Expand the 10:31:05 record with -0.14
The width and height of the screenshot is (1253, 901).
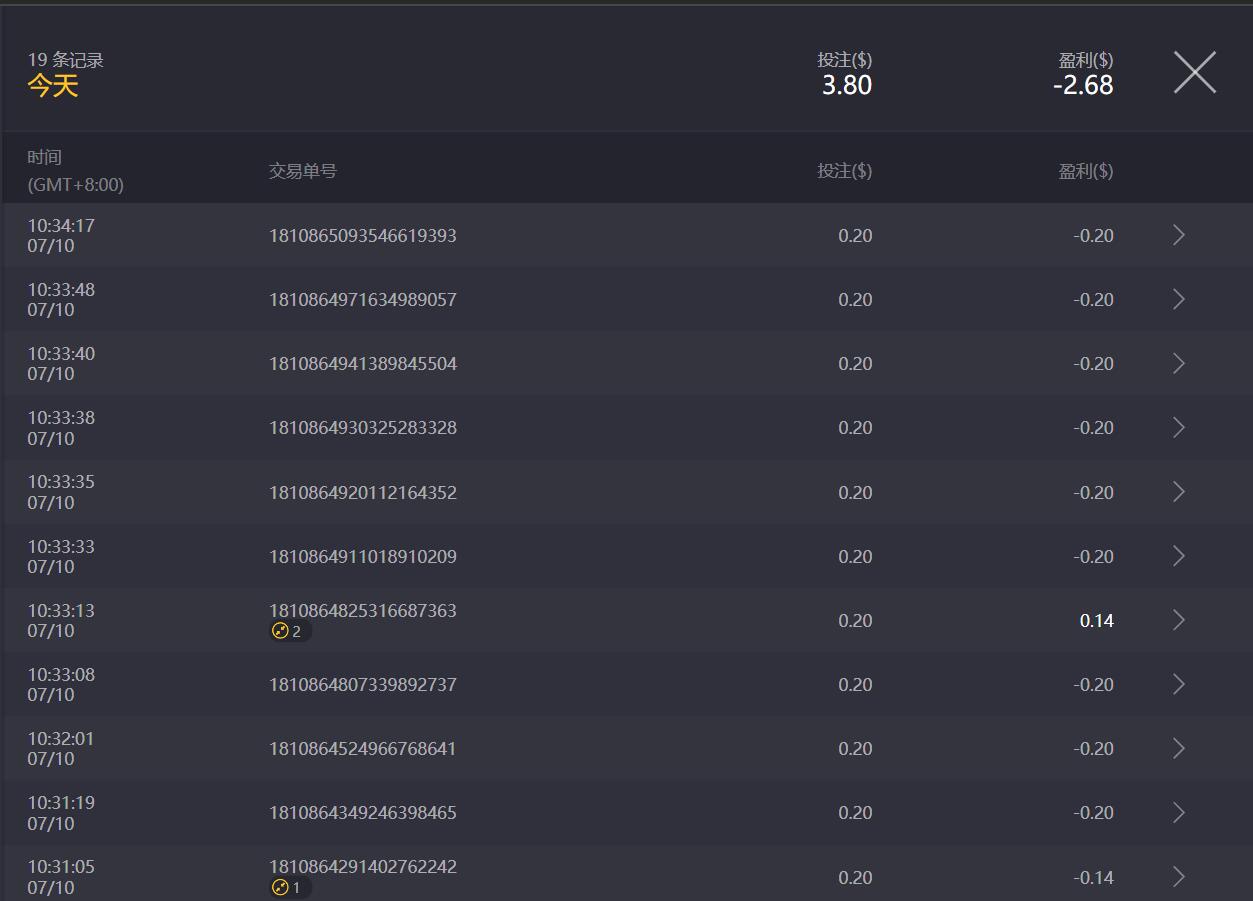click(x=1178, y=877)
